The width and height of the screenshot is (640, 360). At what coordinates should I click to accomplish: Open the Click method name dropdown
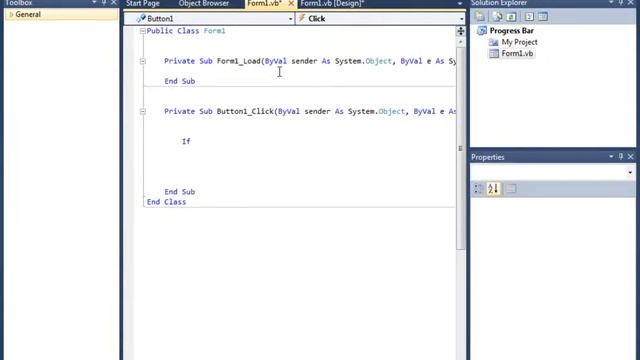pos(462,19)
